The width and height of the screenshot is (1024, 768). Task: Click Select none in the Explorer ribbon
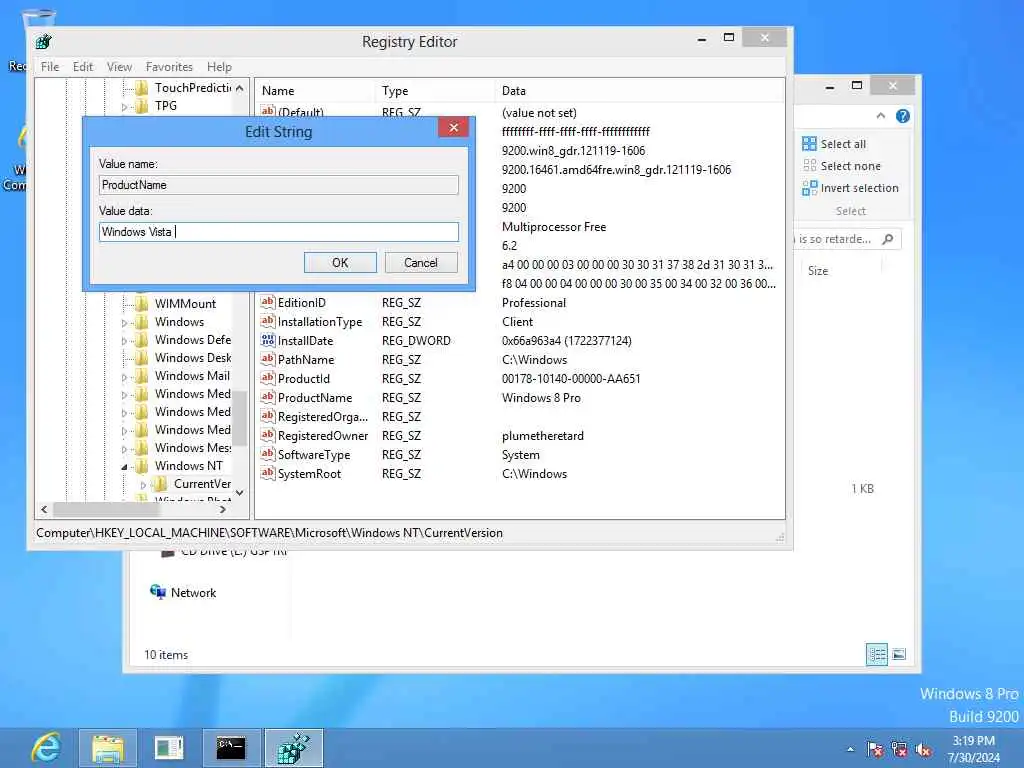842,166
